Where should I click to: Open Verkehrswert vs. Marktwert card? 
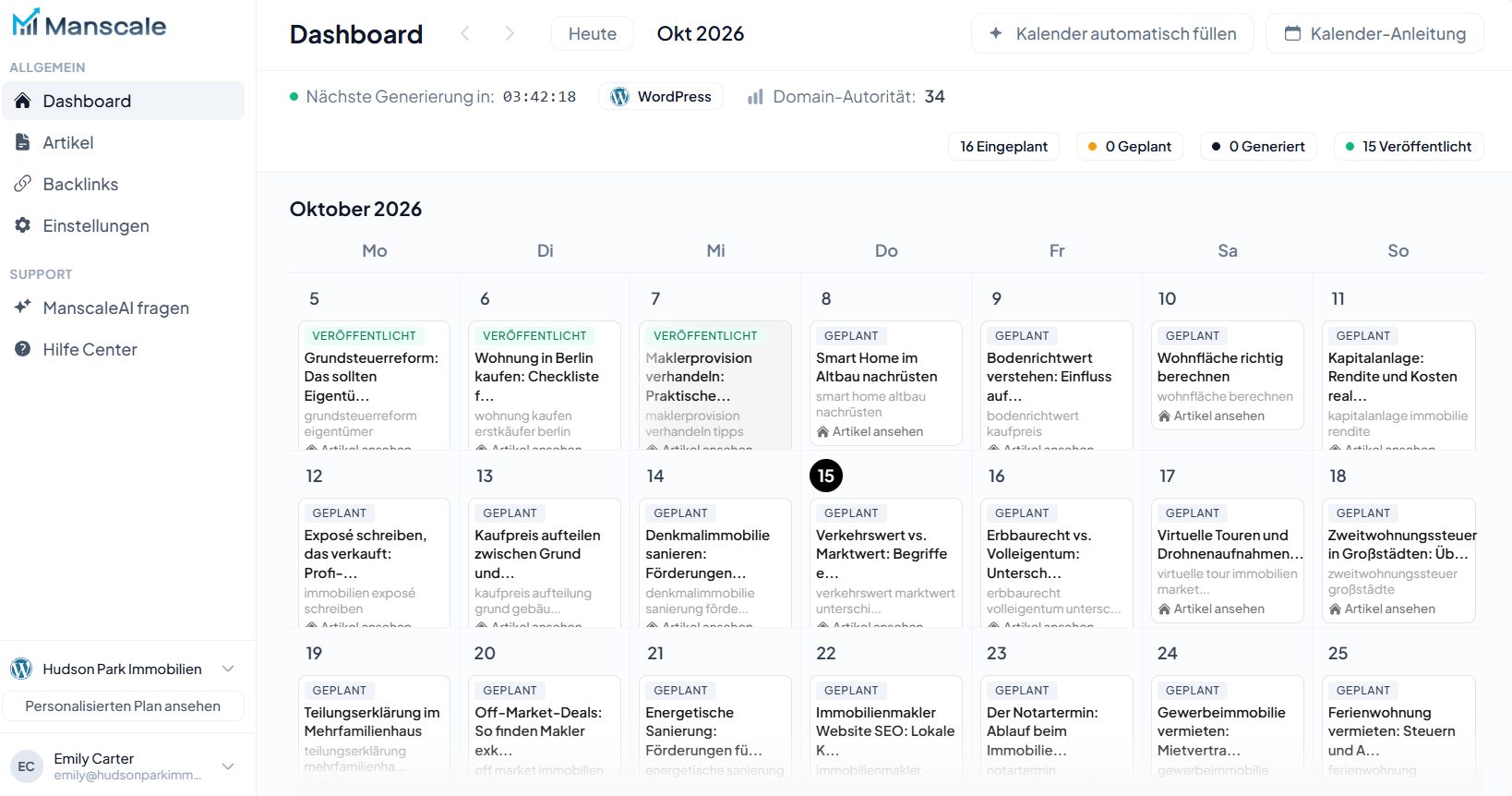point(886,562)
